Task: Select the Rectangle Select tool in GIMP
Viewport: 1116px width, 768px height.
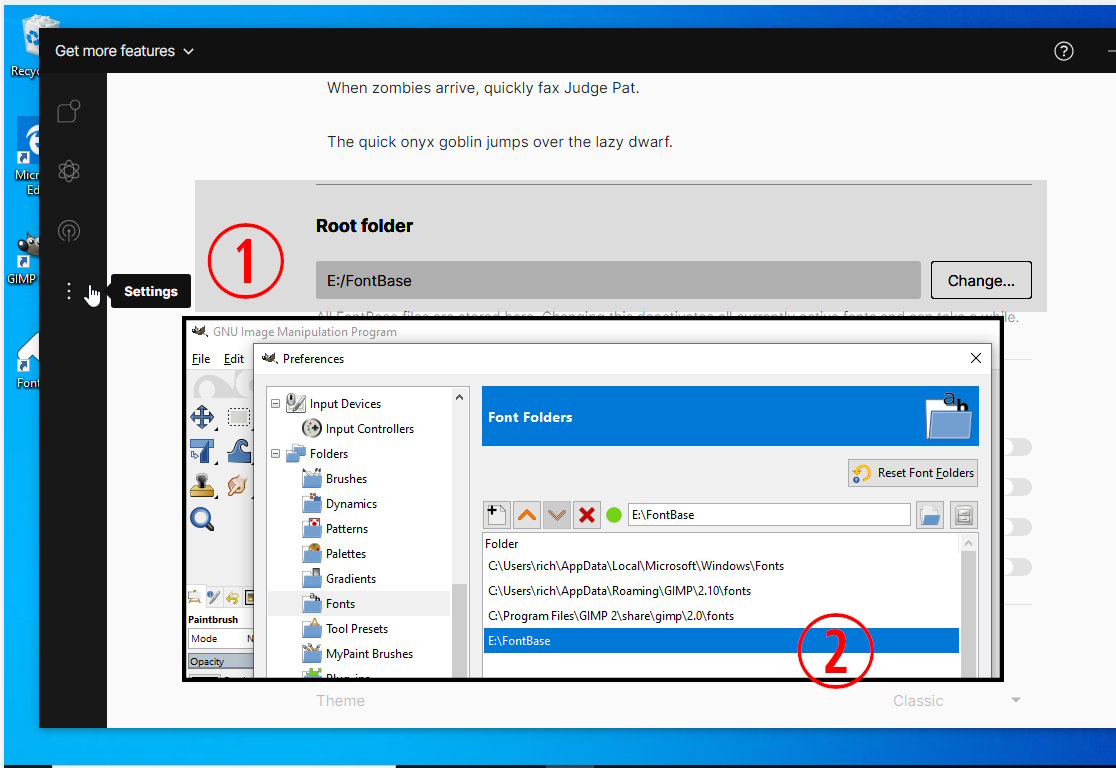Action: point(238,416)
